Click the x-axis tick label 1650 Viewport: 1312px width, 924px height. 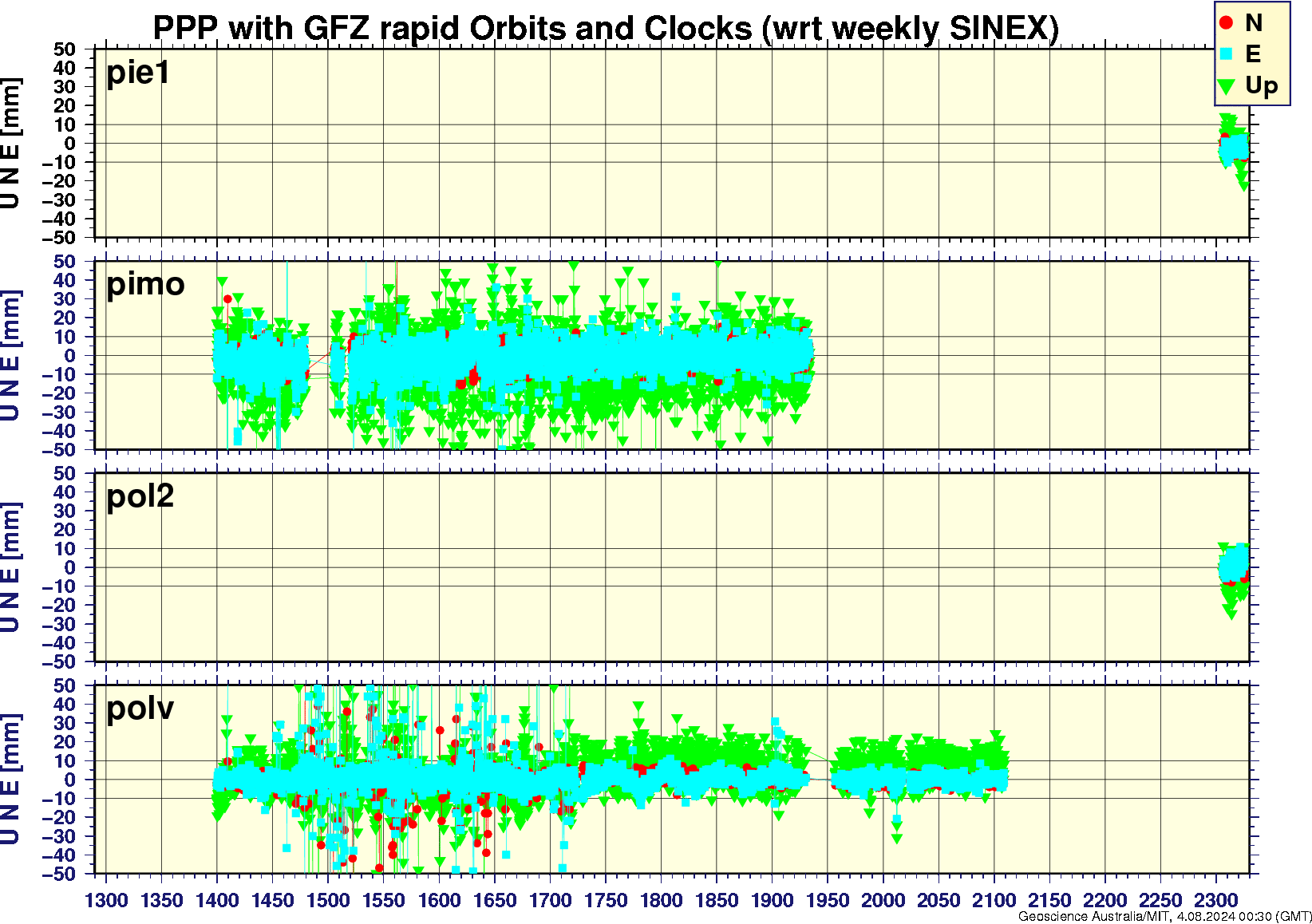(x=495, y=900)
